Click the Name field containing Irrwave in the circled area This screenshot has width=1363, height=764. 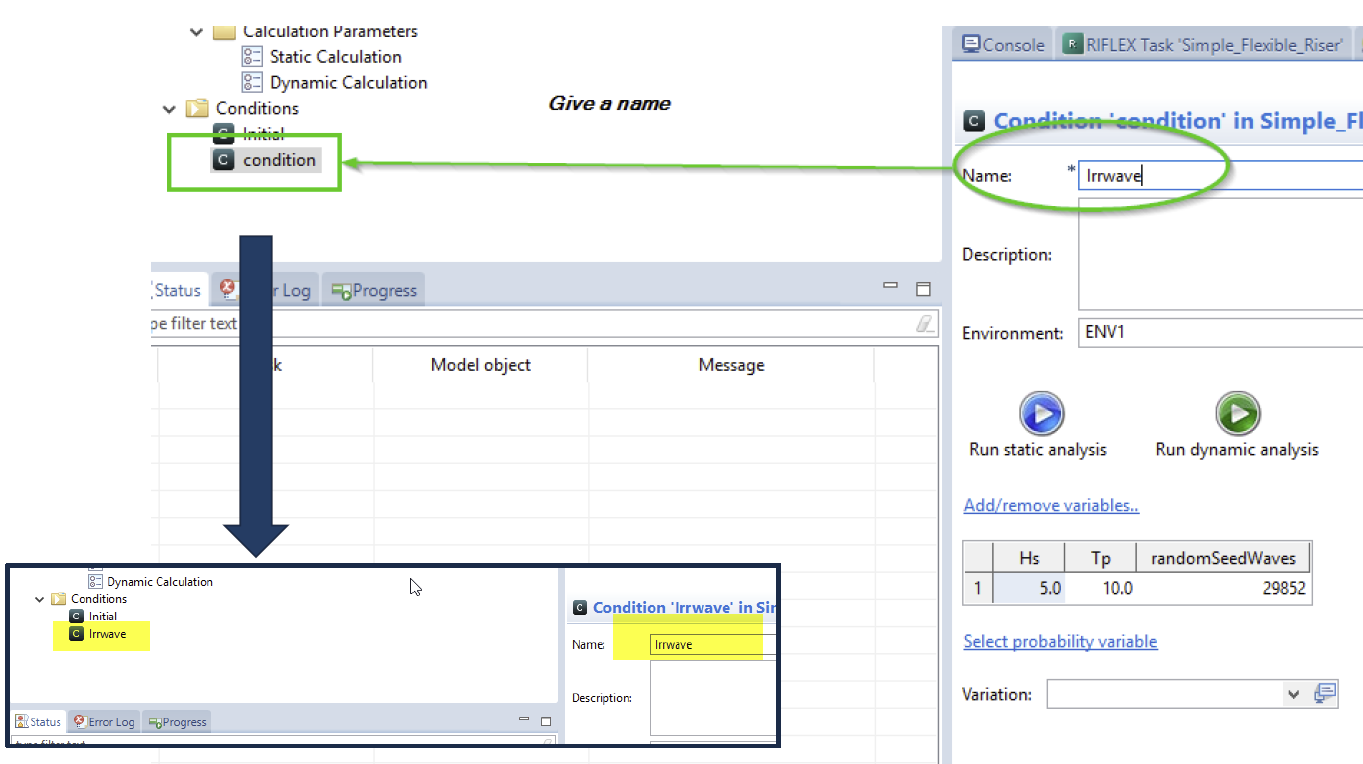coord(1220,176)
